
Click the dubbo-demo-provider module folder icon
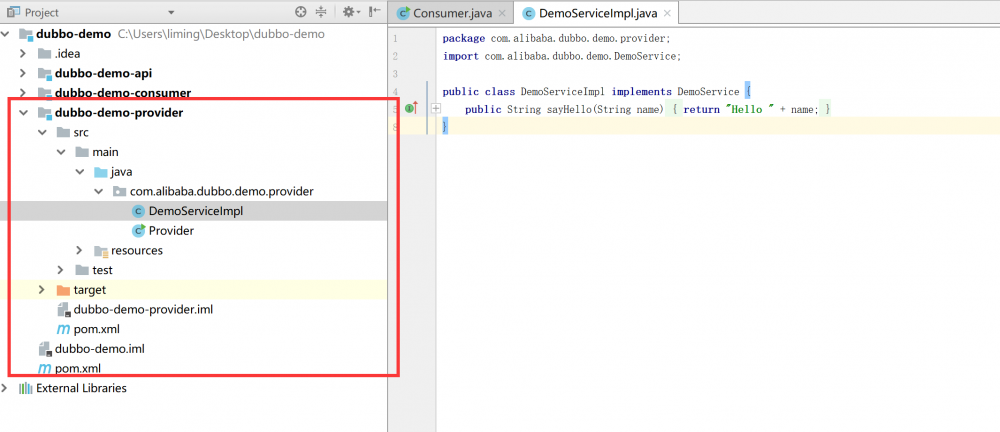(45, 114)
